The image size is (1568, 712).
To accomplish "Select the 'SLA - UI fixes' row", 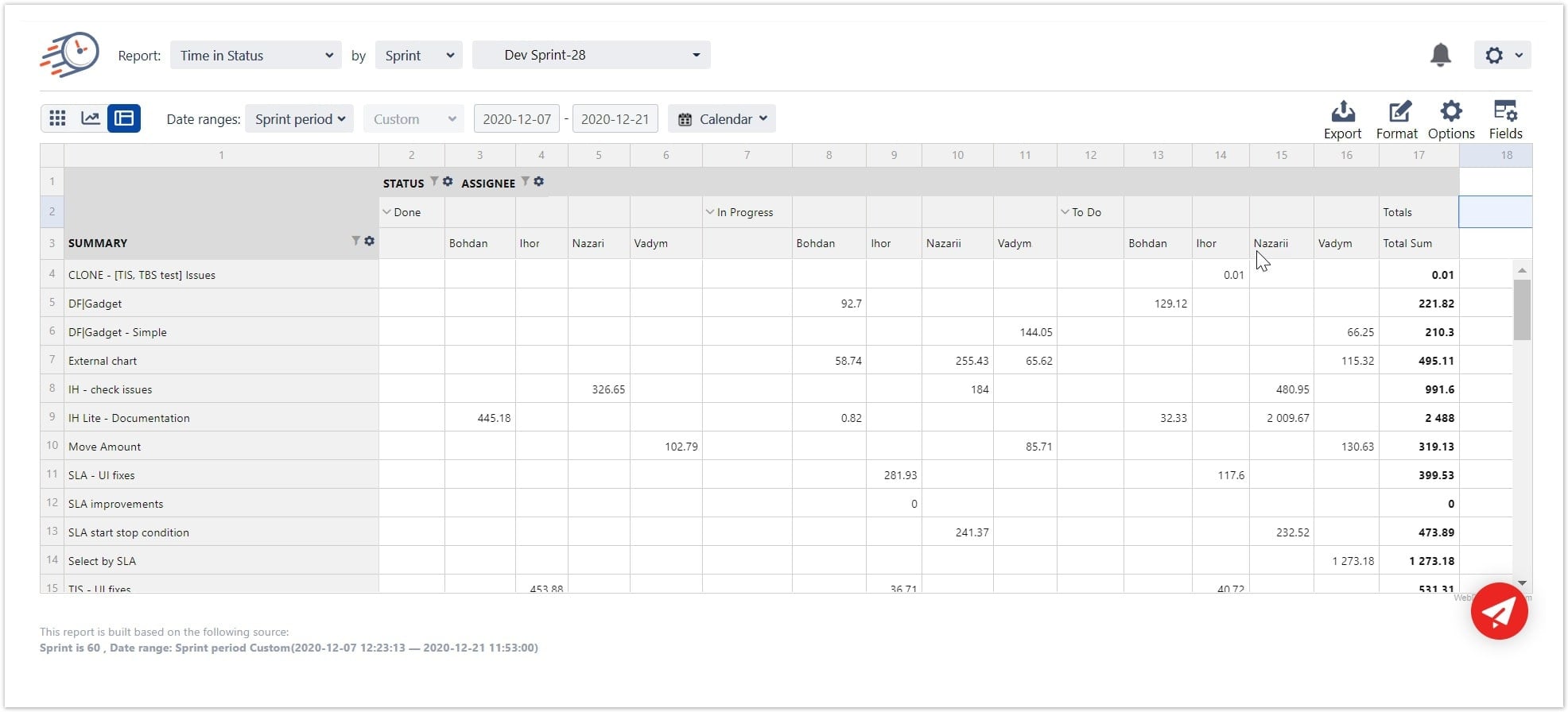I will coord(221,474).
